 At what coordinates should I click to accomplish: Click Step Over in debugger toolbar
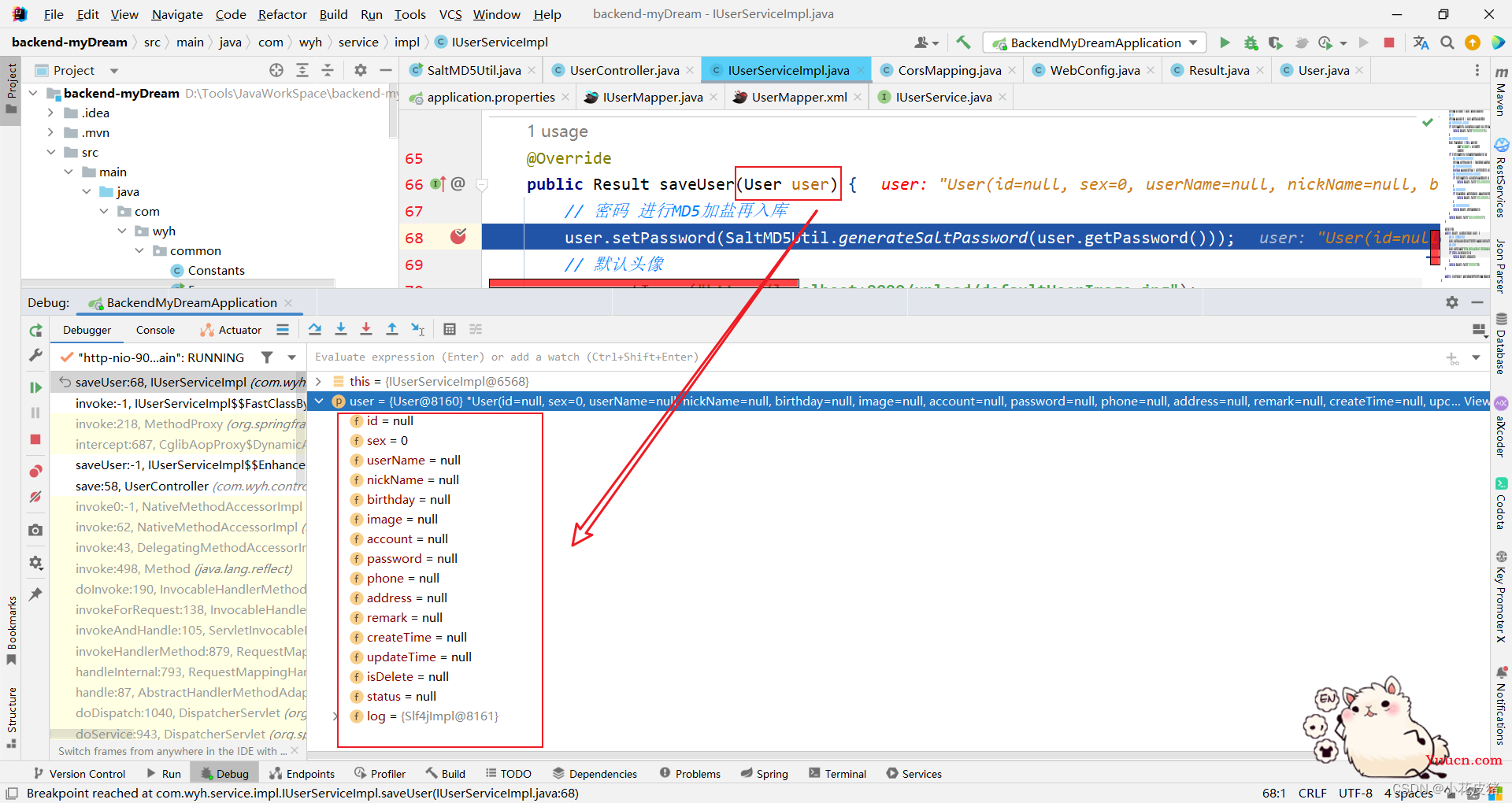[x=315, y=329]
